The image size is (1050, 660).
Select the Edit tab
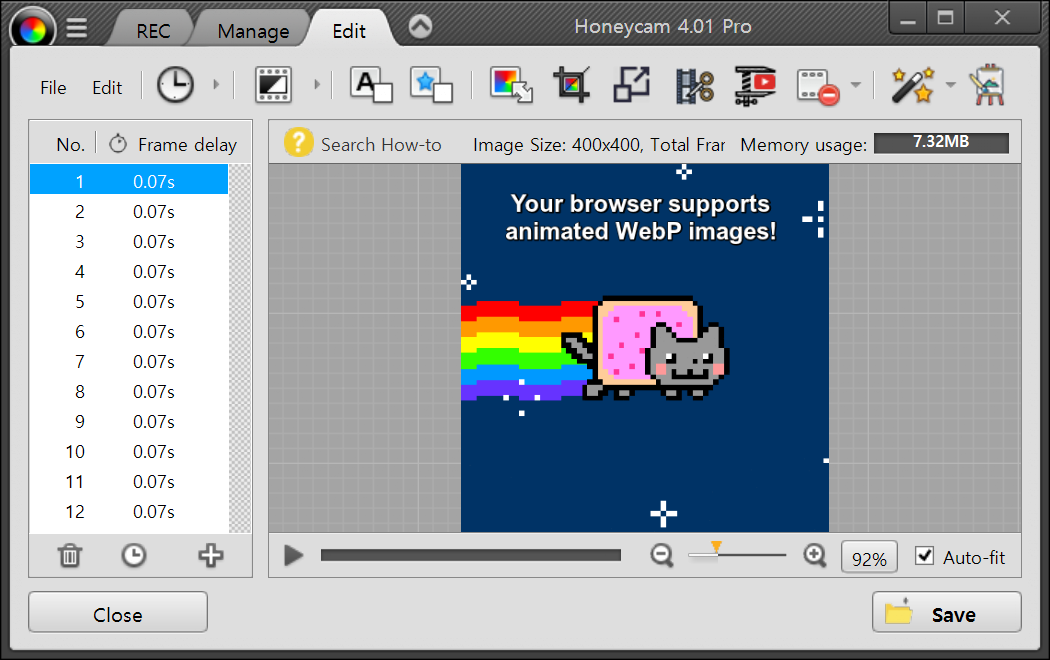[x=349, y=31]
